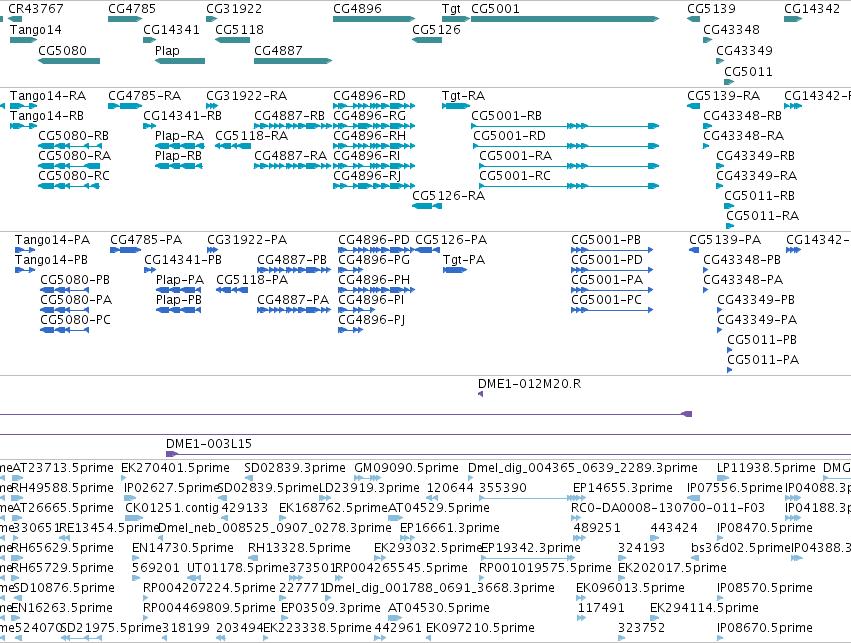The height and width of the screenshot is (643, 851).
Task: Click the CG5139 gene glyph
Action: tap(694, 19)
